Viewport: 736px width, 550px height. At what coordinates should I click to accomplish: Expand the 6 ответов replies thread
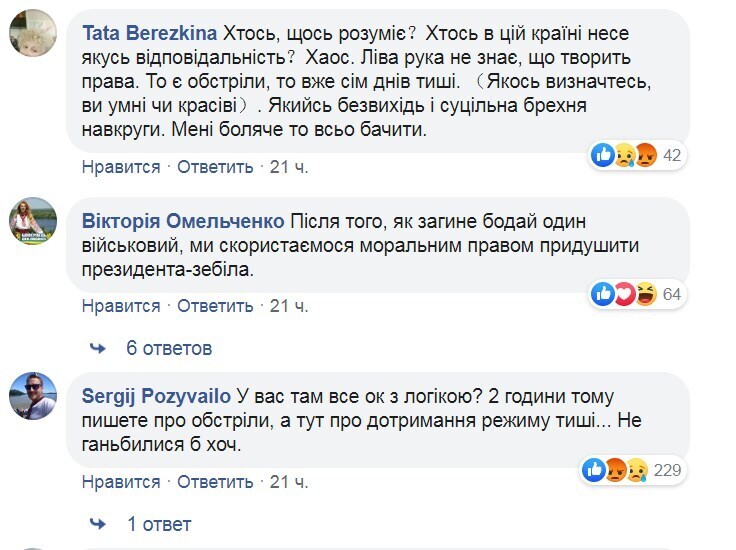pyautogui.click(x=169, y=349)
